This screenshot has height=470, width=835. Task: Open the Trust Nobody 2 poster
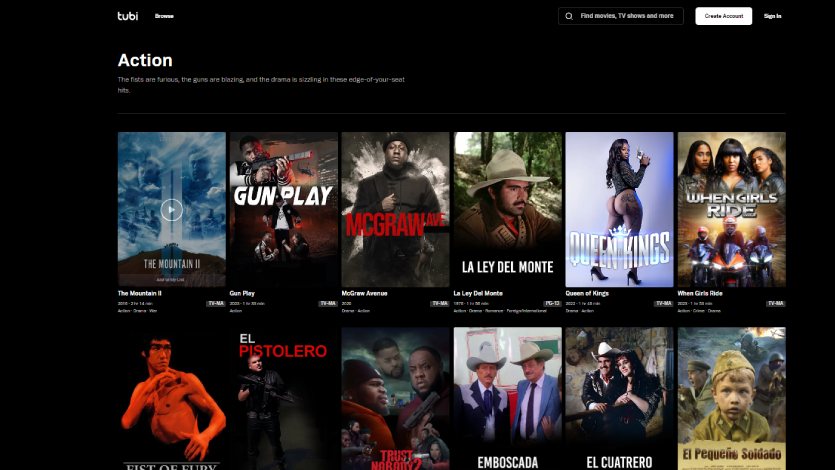point(396,399)
